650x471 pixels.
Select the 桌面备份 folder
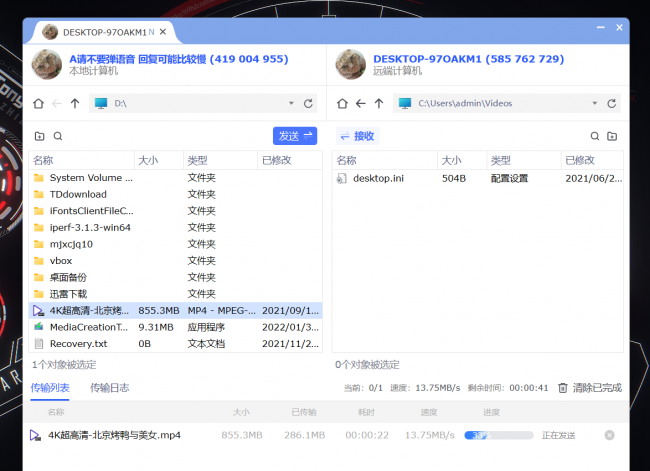coord(175,277)
